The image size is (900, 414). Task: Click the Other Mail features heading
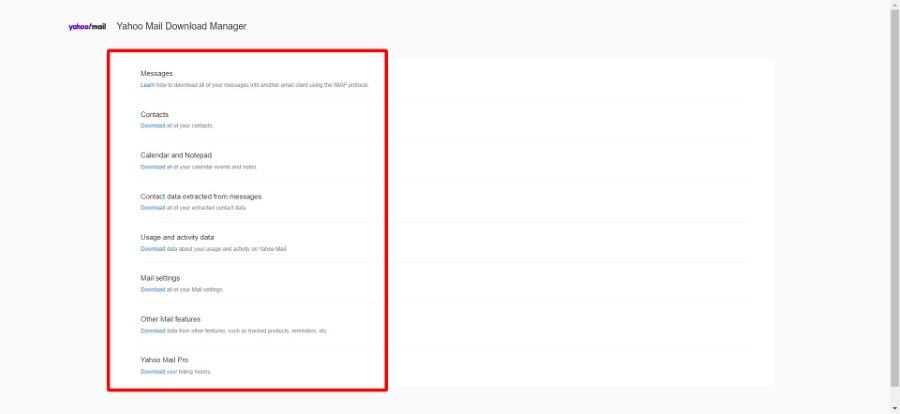coord(170,319)
